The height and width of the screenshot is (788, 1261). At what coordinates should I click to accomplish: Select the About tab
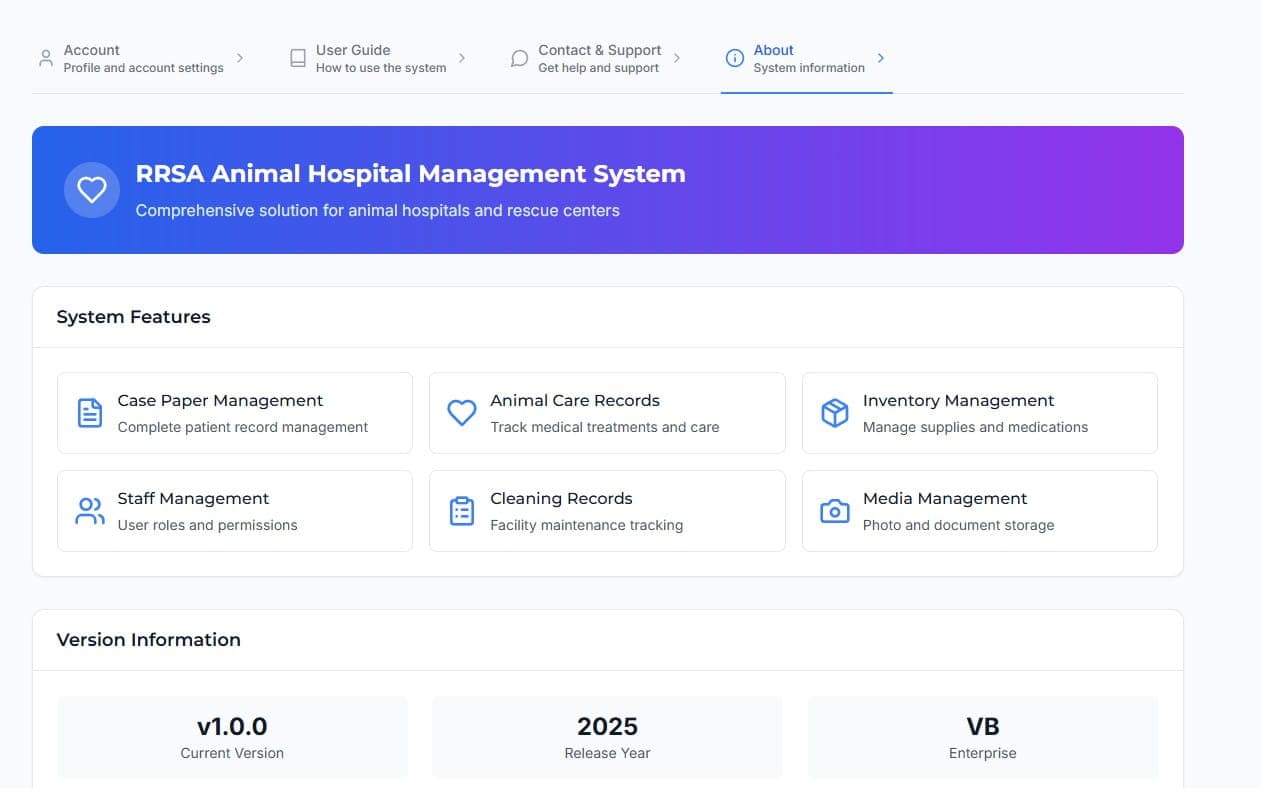(x=806, y=58)
